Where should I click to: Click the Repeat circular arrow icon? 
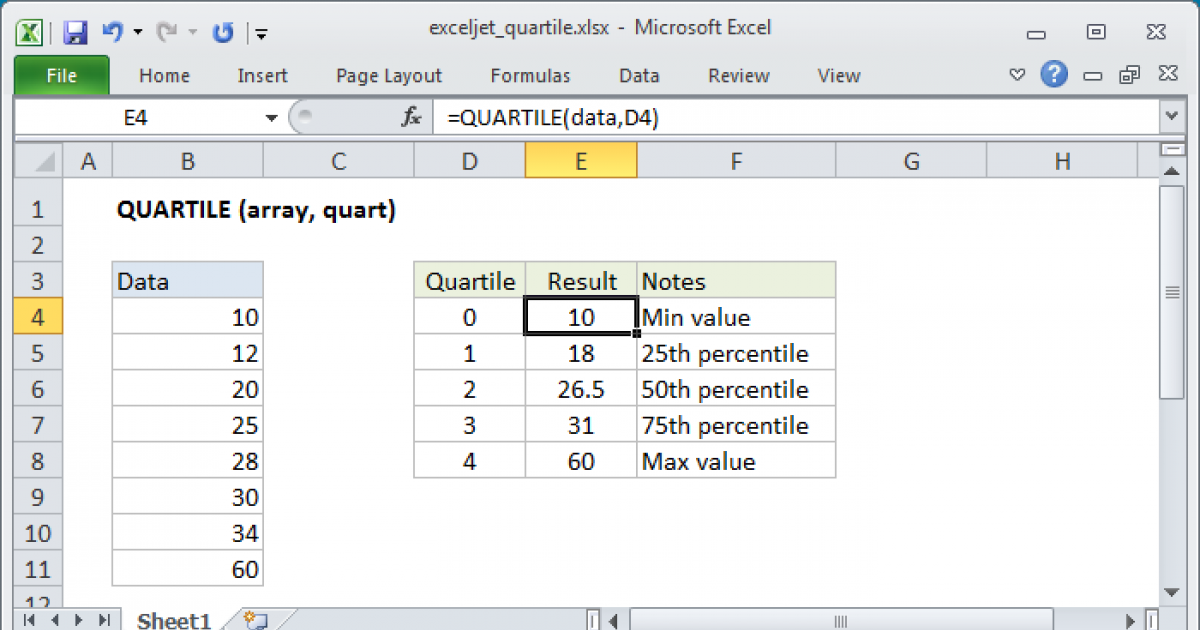(222, 33)
